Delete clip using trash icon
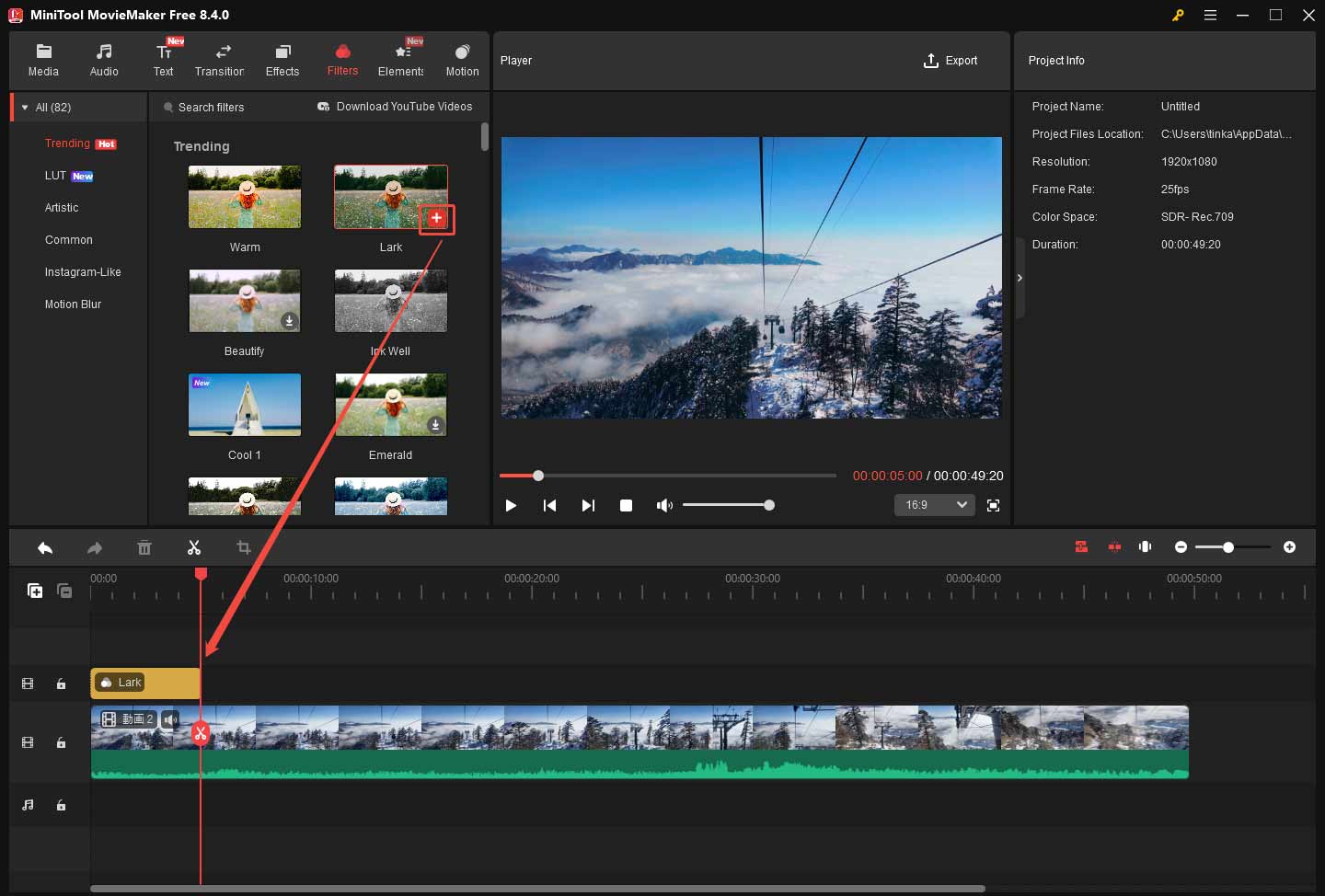 tap(144, 547)
